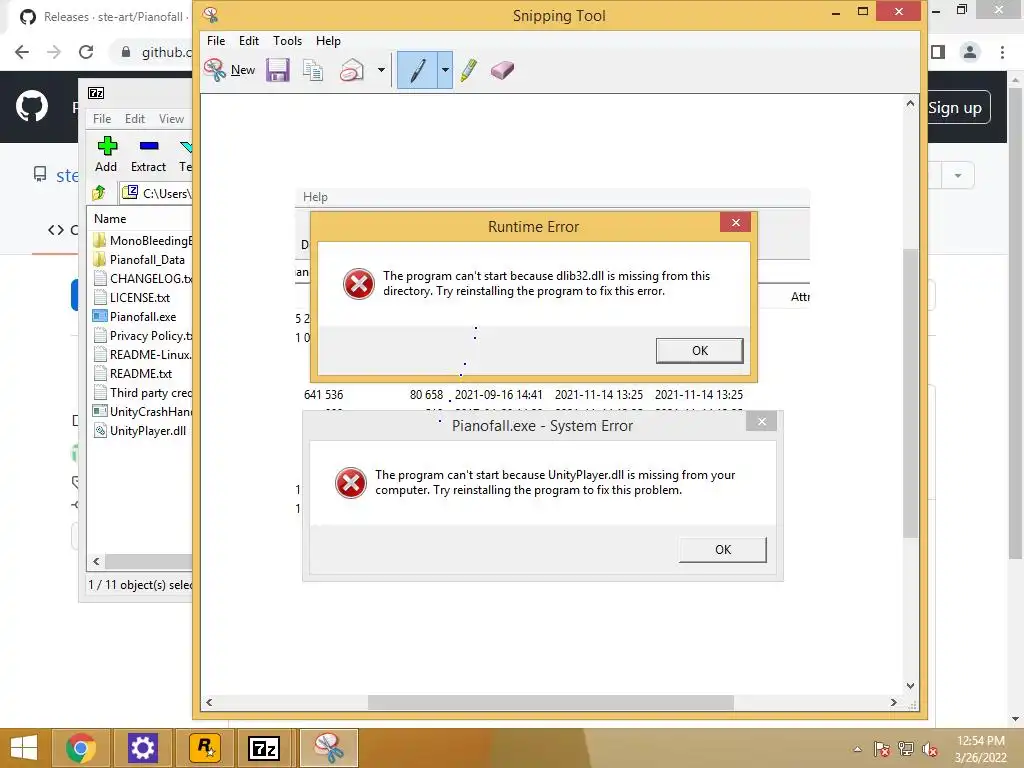The width and height of the screenshot is (1024, 768).
Task: Show hidden tray icons arrow
Action: click(857, 749)
